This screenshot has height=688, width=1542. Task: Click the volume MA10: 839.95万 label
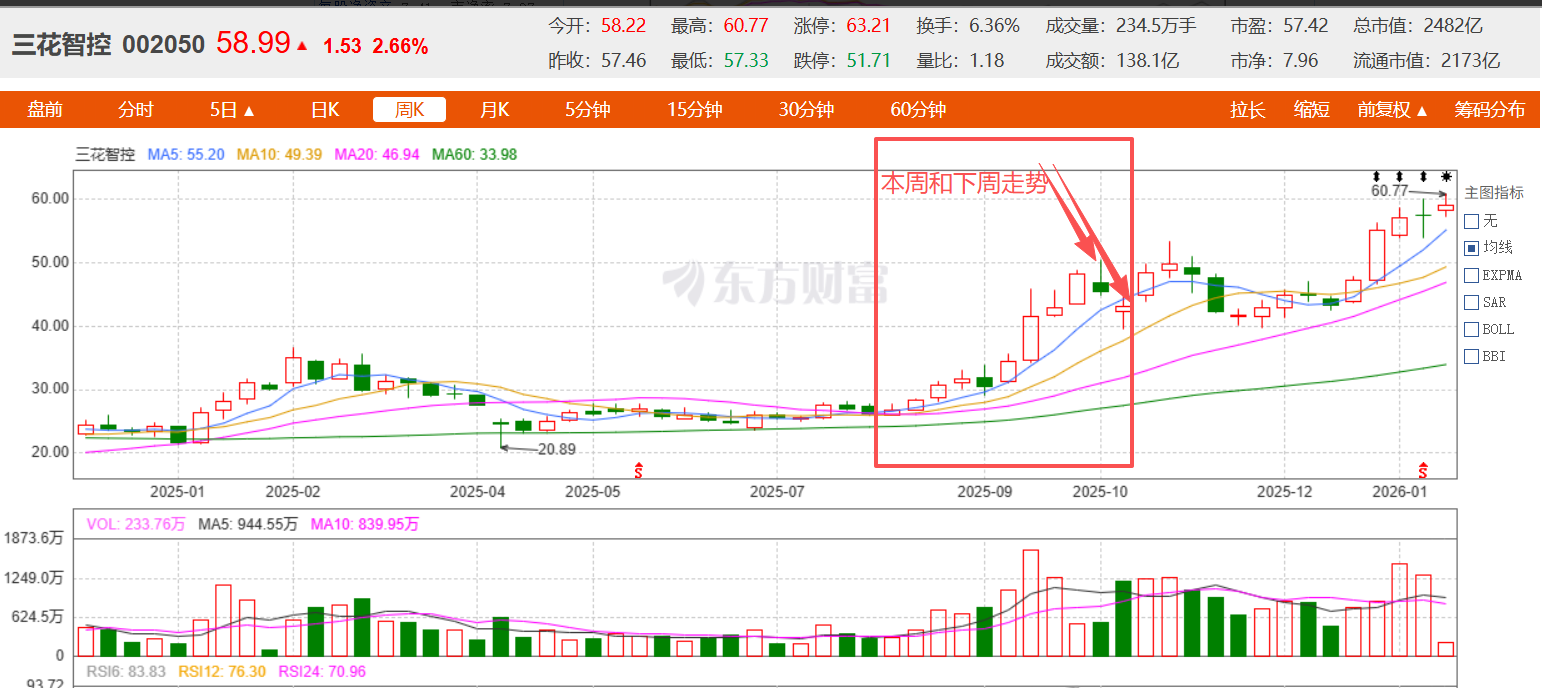click(x=365, y=524)
